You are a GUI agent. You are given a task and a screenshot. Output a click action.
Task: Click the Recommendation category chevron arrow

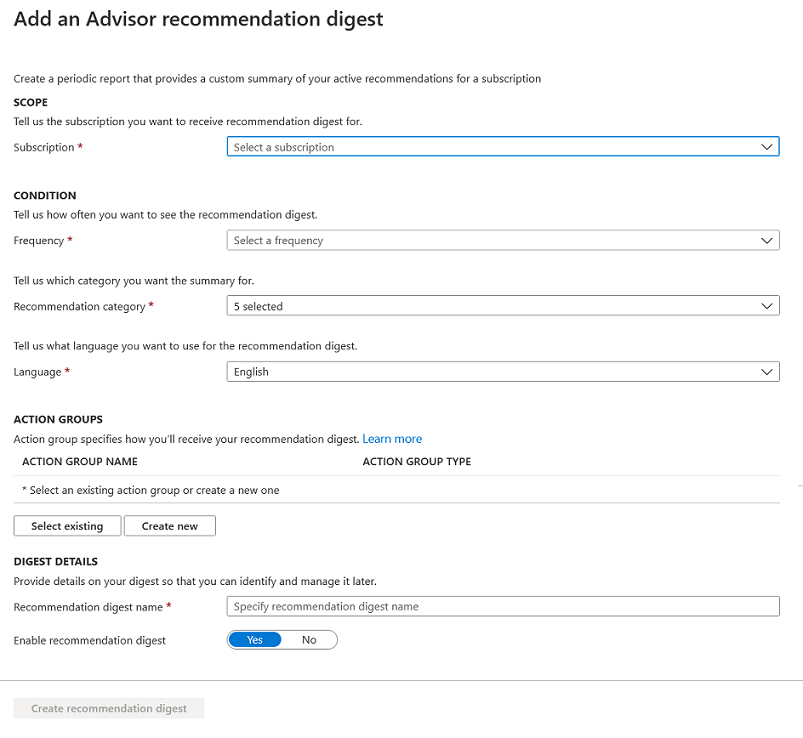(766, 307)
